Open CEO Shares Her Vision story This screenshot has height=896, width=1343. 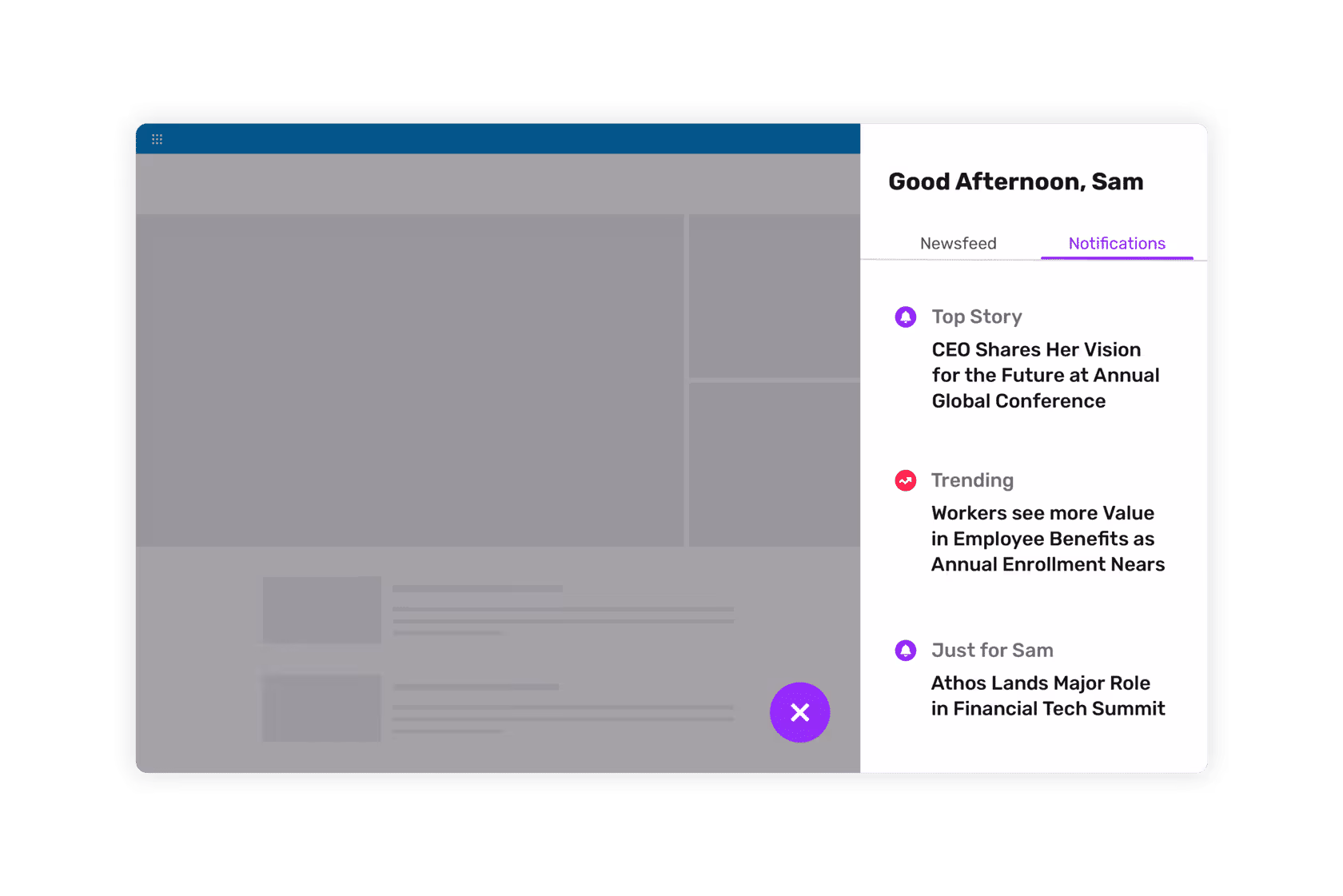tap(1046, 375)
